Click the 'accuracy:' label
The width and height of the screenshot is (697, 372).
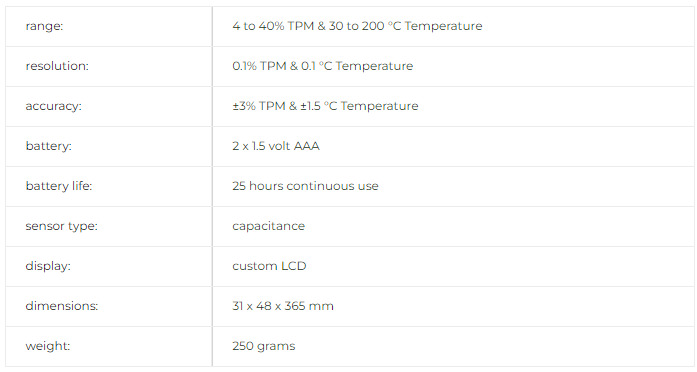(x=53, y=106)
